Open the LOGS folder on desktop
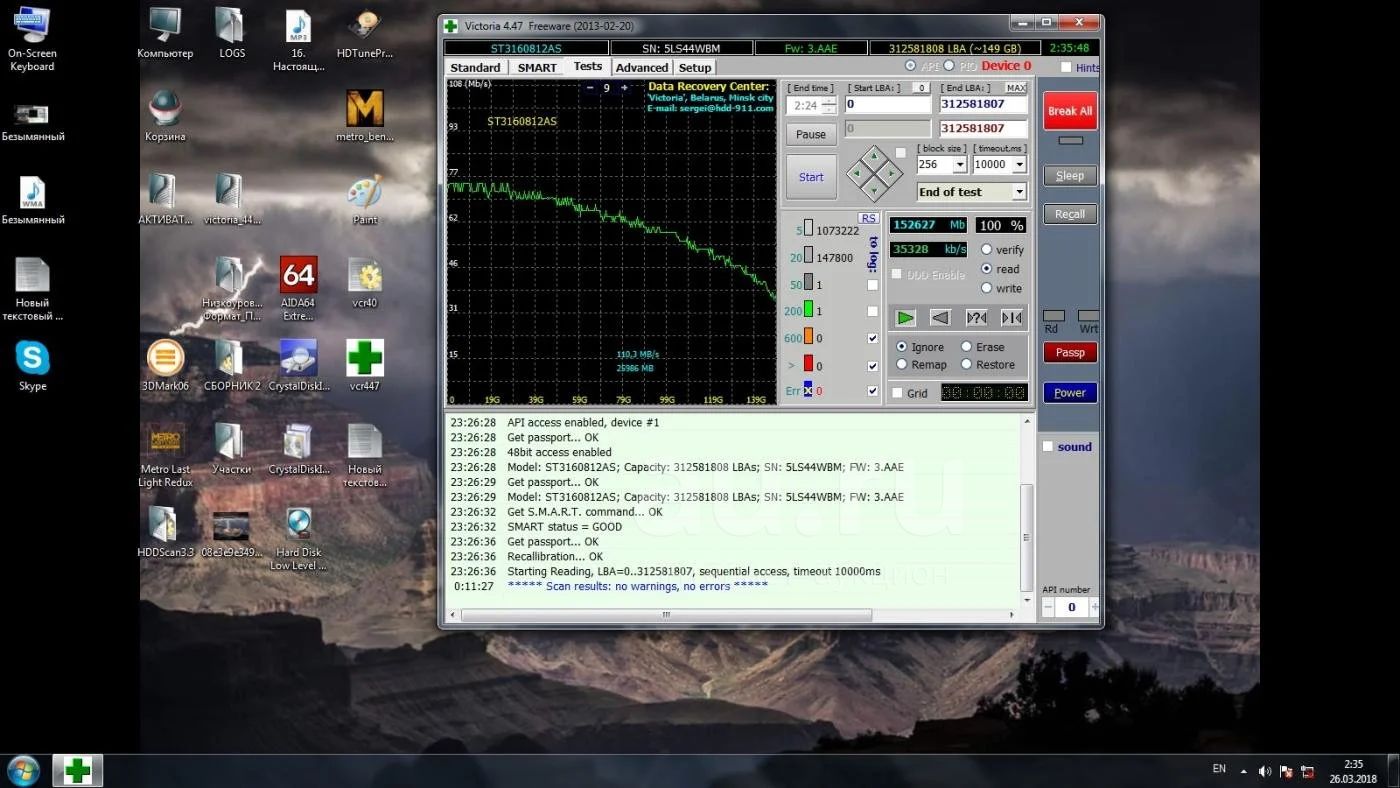This screenshot has width=1400, height=788. [x=232, y=34]
